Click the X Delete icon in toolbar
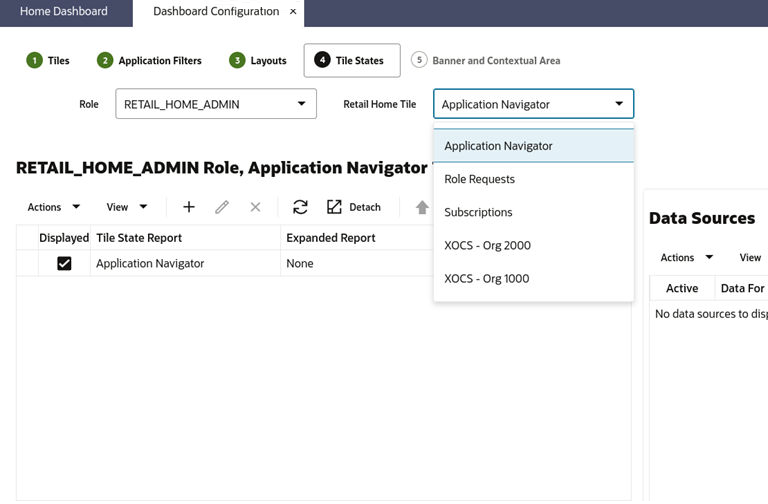The image size is (768, 504). tap(255, 207)
